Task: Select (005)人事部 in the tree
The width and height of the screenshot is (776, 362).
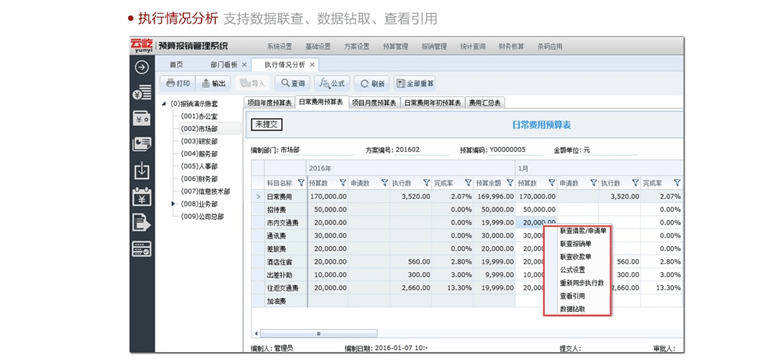Action: 199,166
